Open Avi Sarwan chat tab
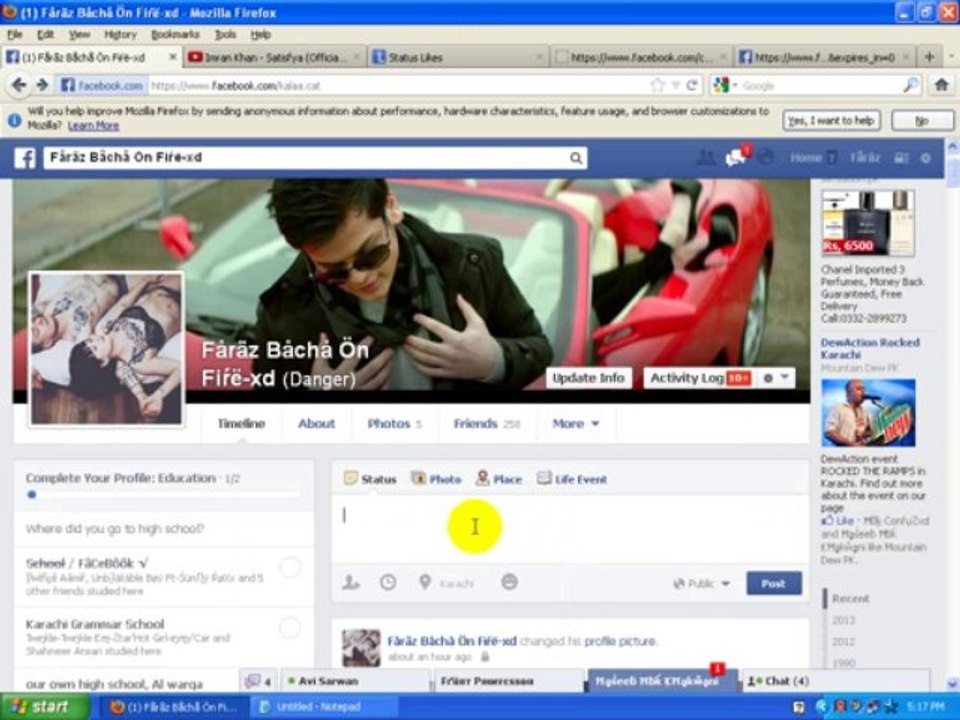960x720 pixels. click(x=356, y=681)
